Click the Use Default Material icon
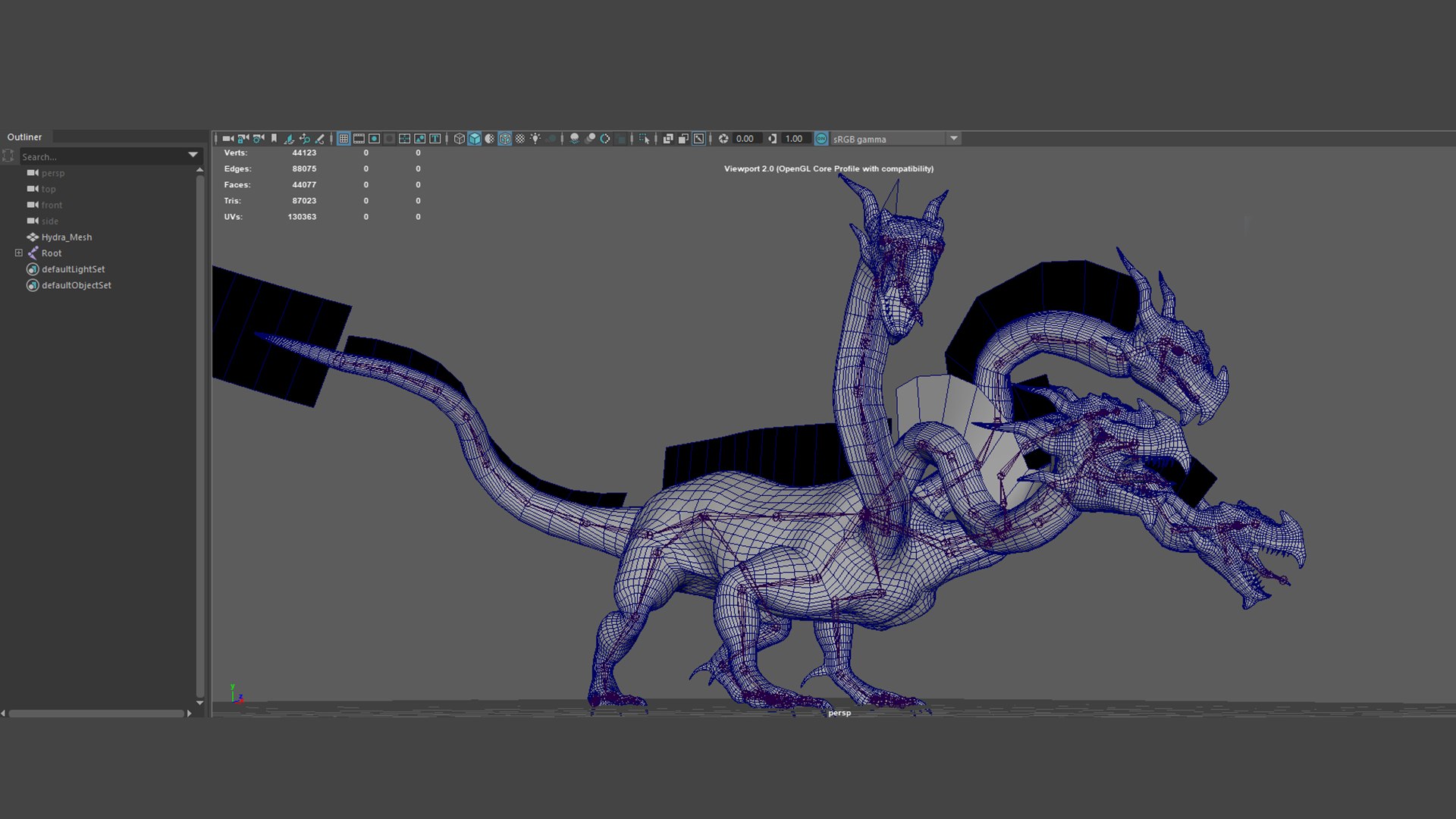 click(x=489, y=139)
